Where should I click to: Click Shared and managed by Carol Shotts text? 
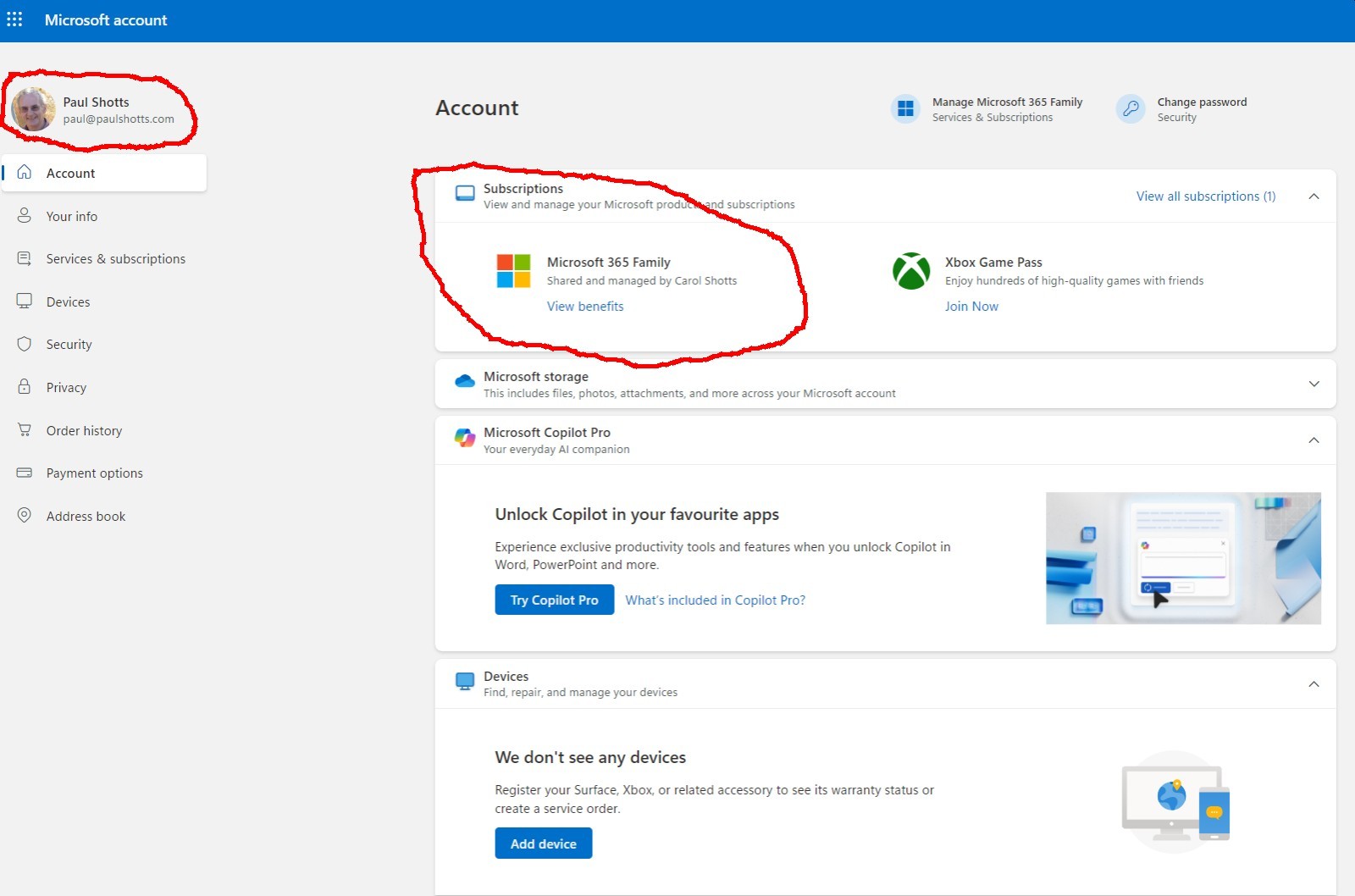coord(642,281)
